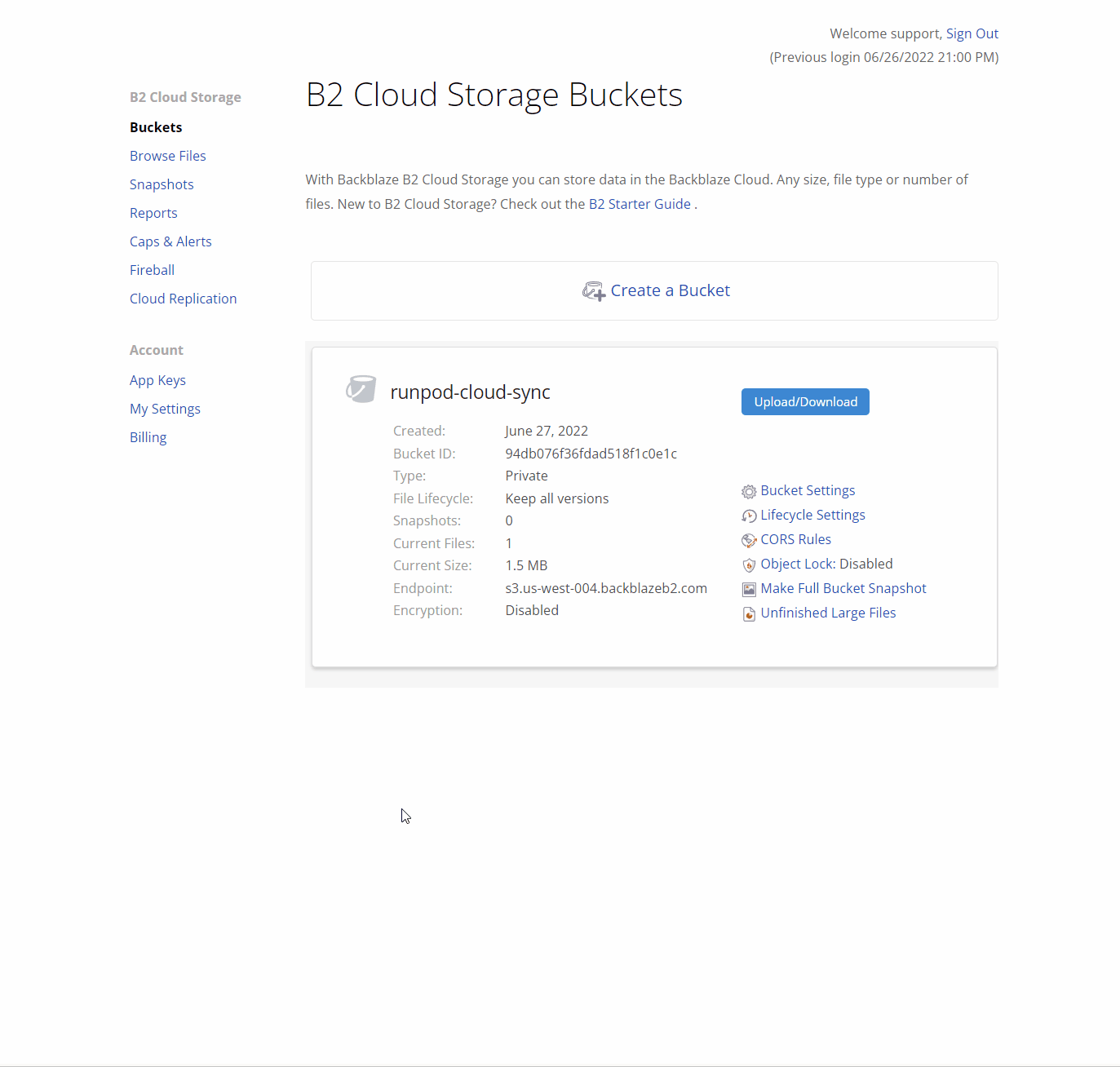This screenshot has width=1120, height=1067.
Task: Click the Account sidebar header
Action: coord(156,350)
